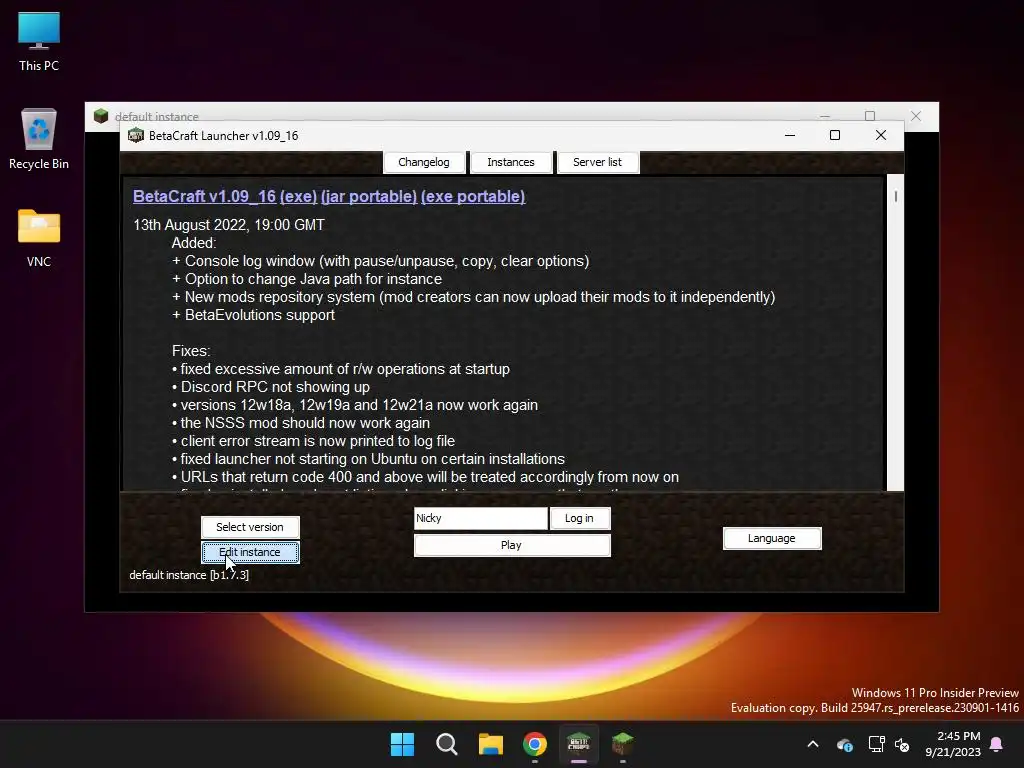Image resolution: width=1024 pixels, height=768 pixels.
Task: Click the BetaCraft launcher taskbar icon
Action: [x=579, y=744]
